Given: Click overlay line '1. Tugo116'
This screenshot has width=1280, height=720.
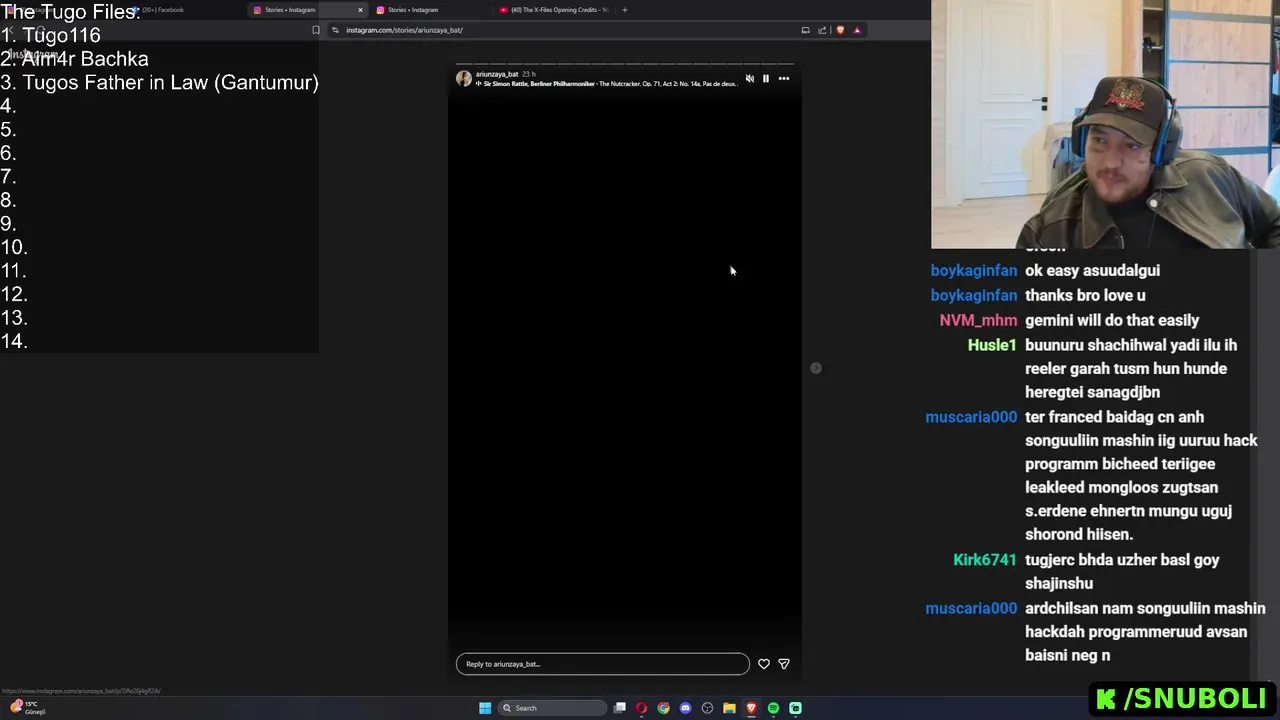Looking at the screenshot, I should click(51, 36).
